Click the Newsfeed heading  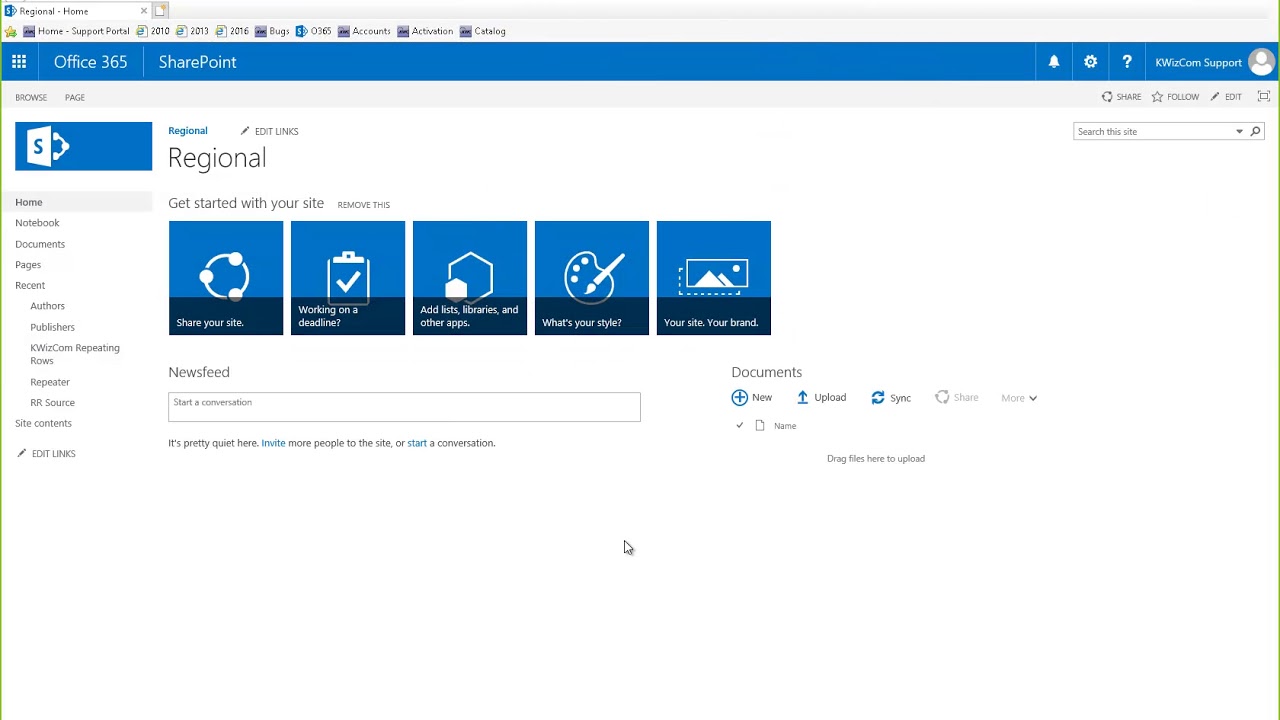(x=199, y=372)
